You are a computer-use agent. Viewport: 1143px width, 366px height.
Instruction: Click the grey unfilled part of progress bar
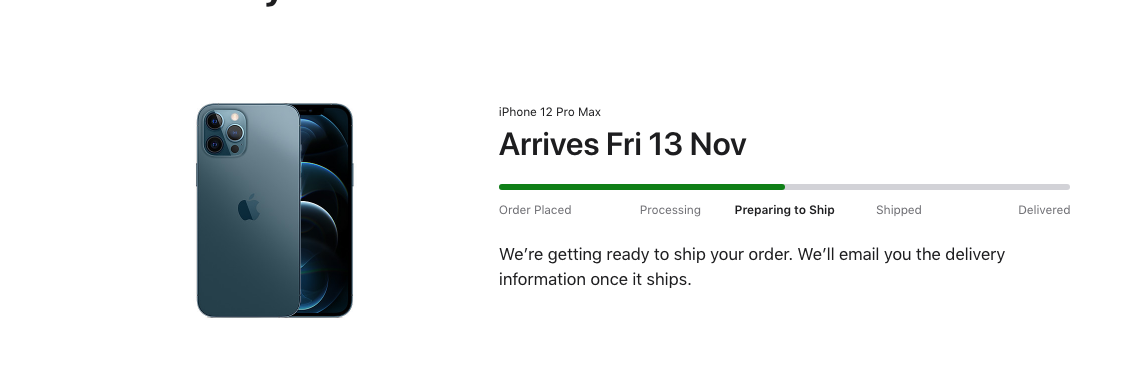pyautogui.click(x=927, y=187)
